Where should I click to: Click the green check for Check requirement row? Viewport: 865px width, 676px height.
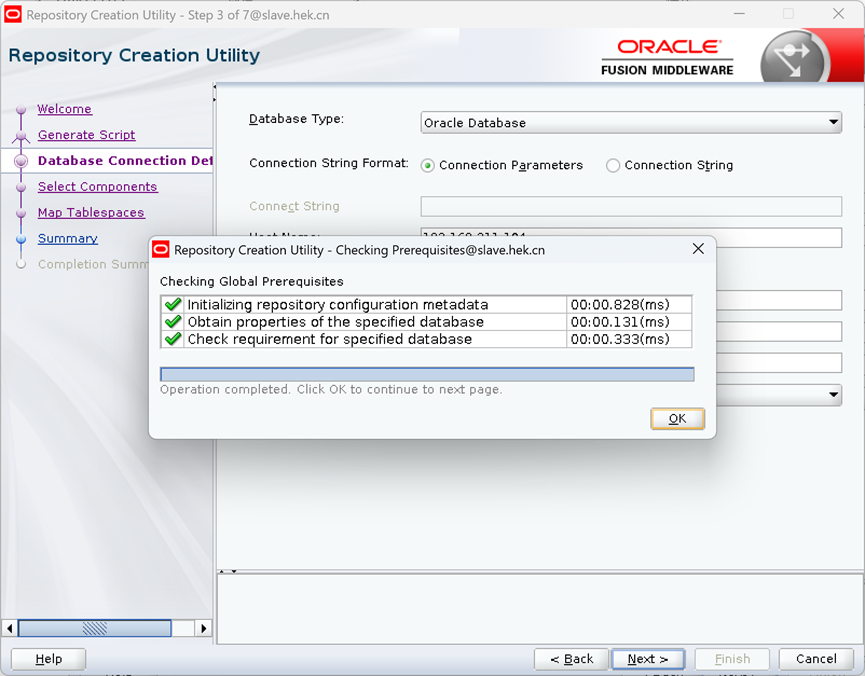(173, 339)
